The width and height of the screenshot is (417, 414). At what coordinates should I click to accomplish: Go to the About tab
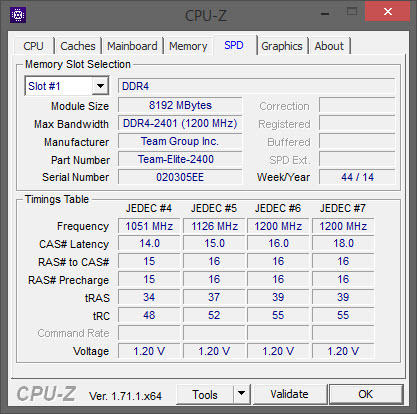[x=329, y=46]
